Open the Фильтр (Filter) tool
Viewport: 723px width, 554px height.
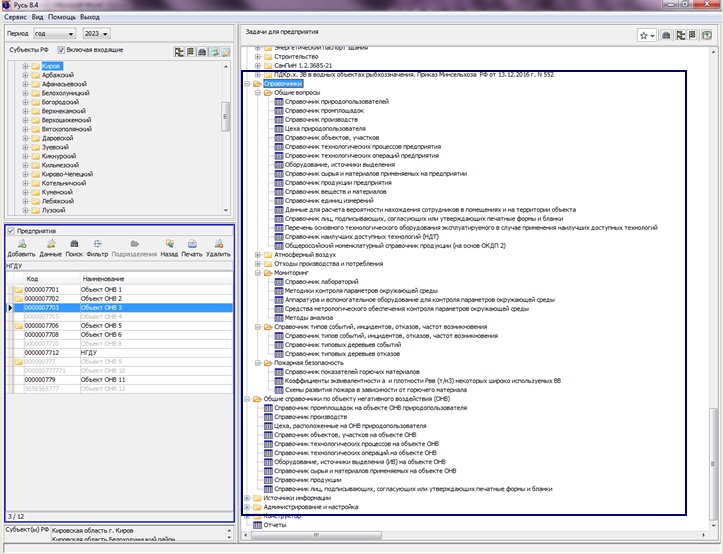99,245
